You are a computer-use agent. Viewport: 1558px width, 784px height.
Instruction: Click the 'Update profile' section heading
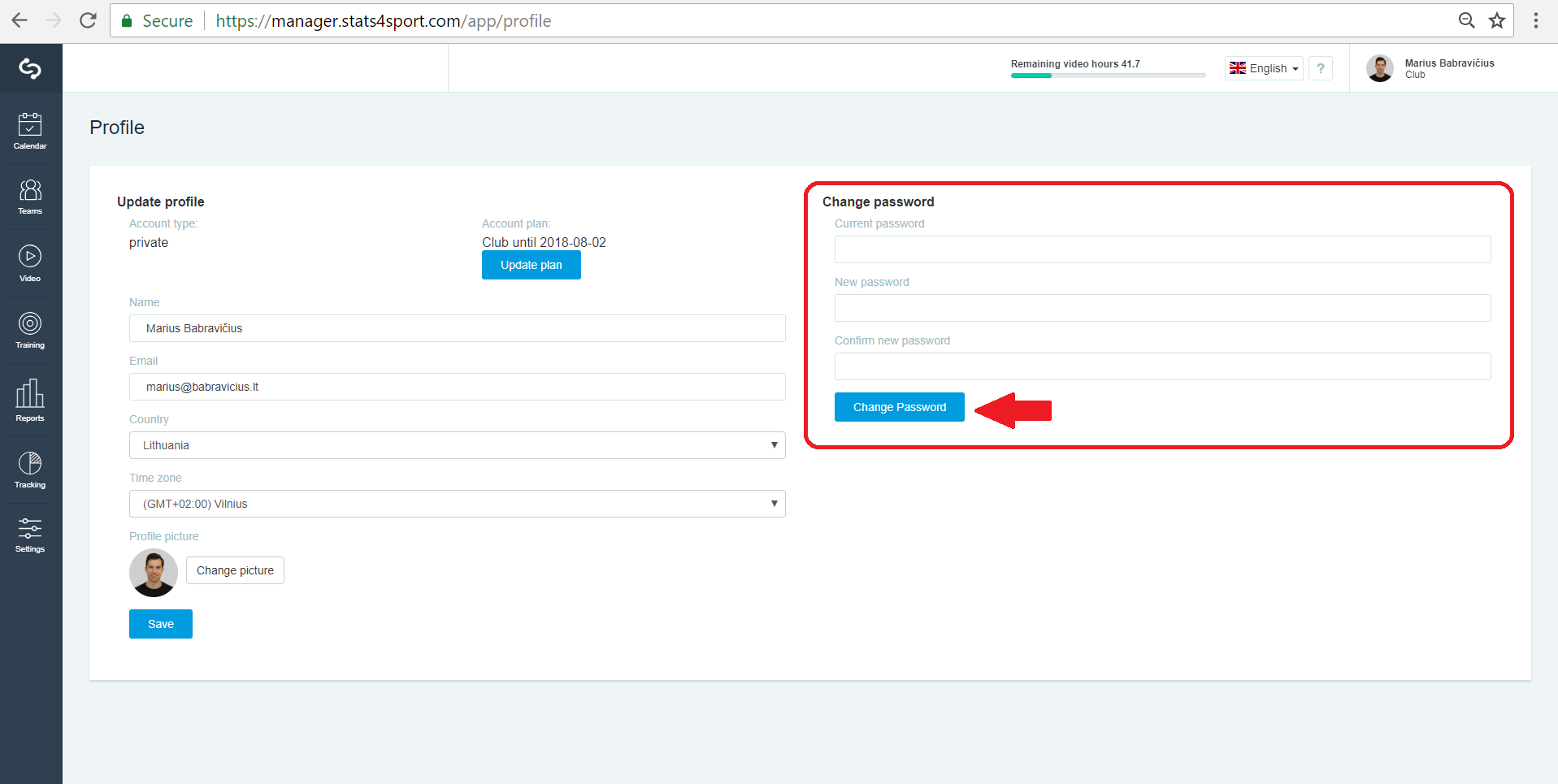pos(161,201)
